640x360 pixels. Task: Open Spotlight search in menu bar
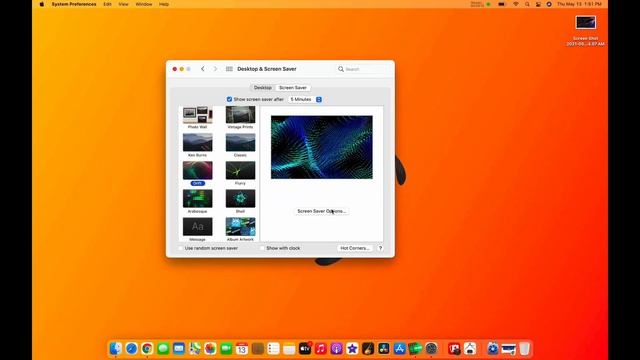point(527,4)
